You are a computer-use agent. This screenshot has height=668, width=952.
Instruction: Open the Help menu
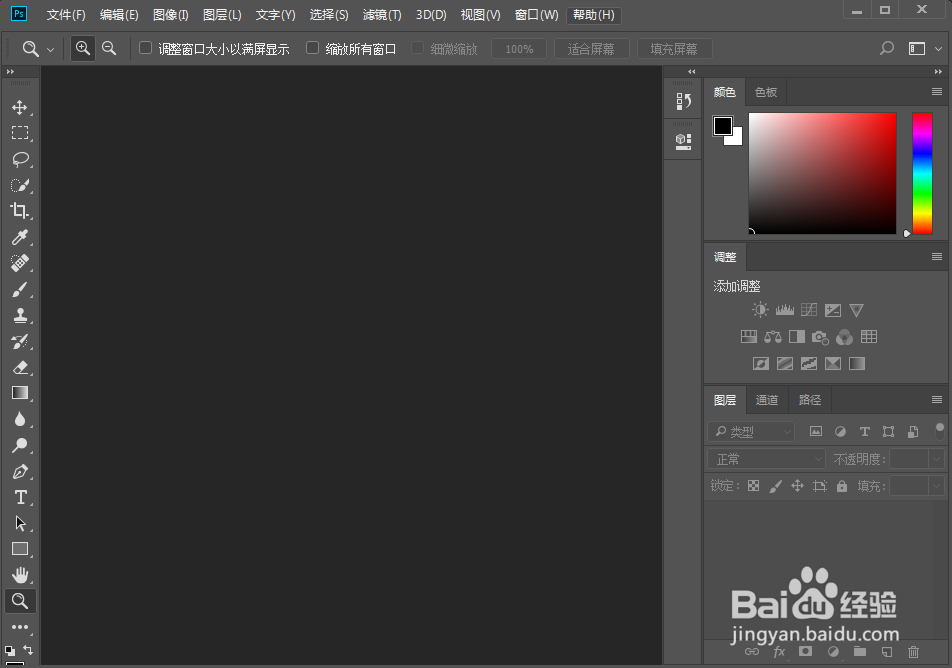(x=594, y=15)
